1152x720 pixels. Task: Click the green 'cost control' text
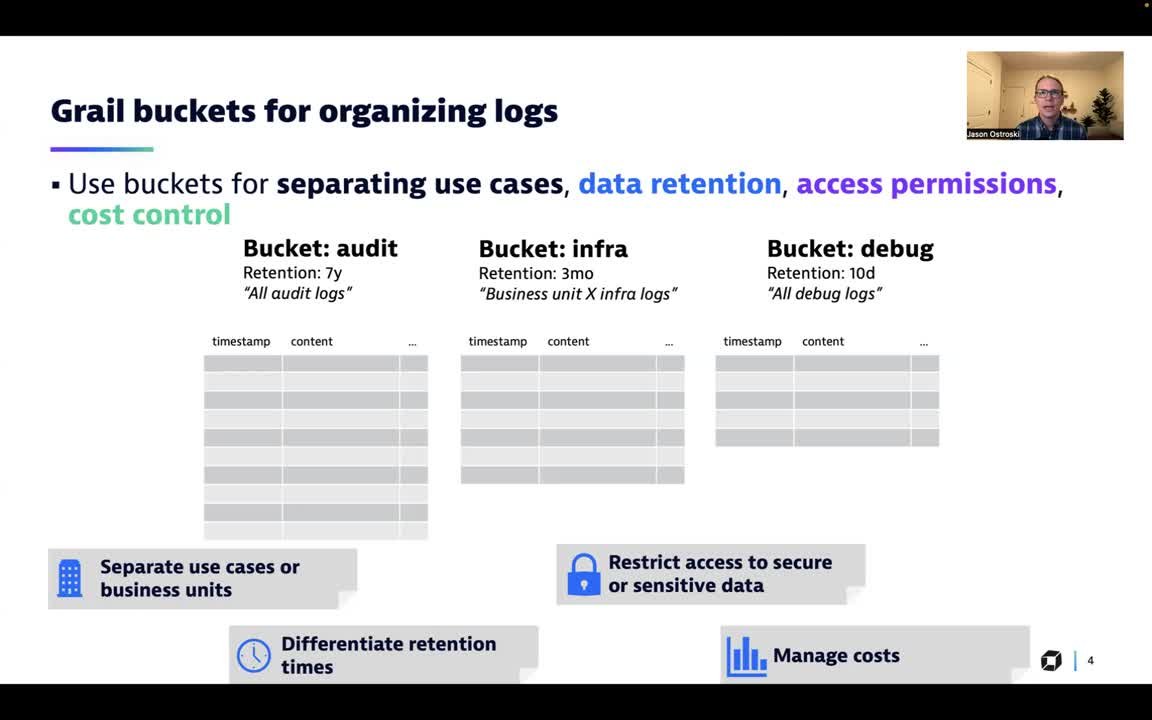coord(149,215)
